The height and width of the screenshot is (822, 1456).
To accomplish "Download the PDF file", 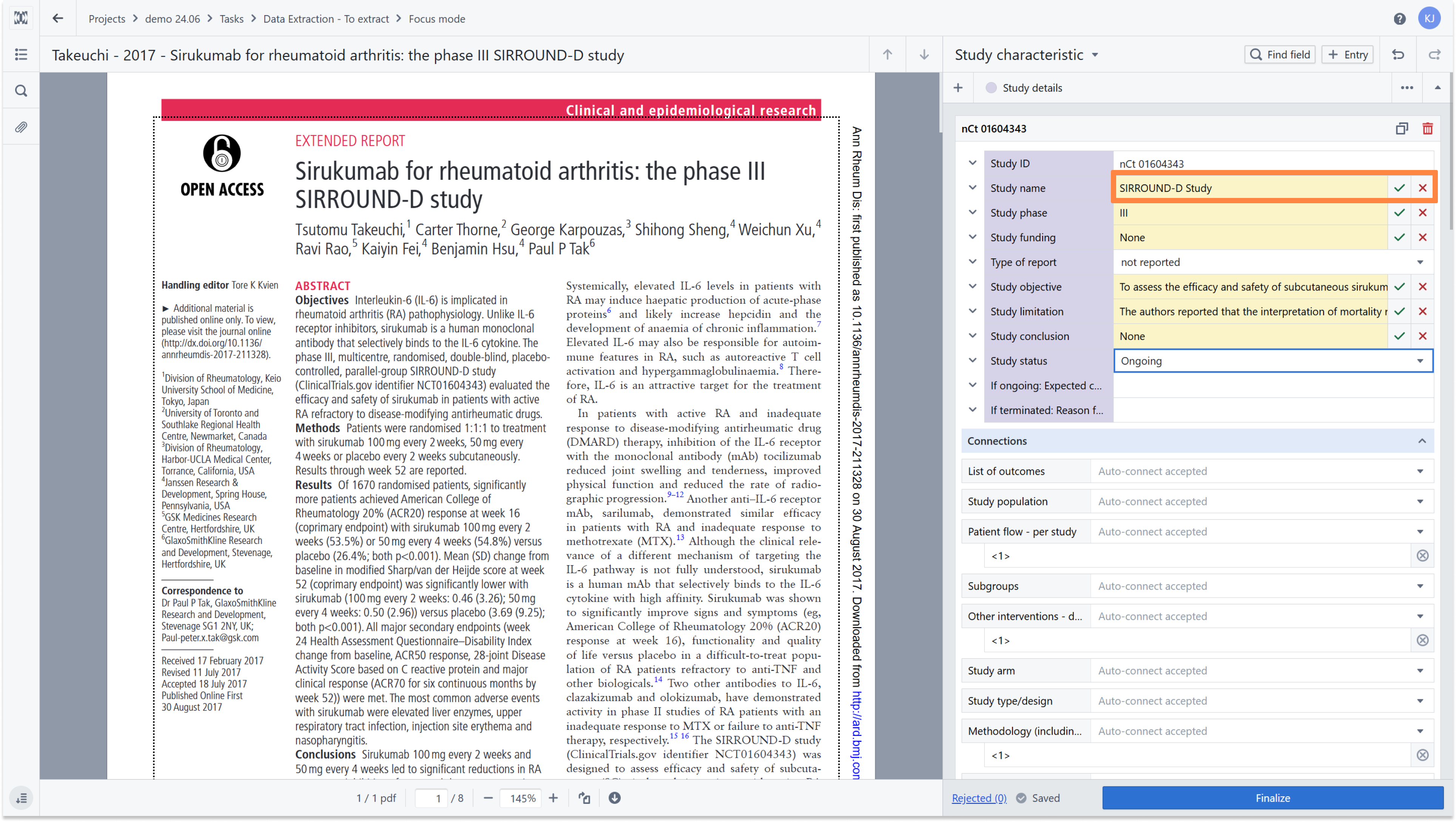I will pyautogui.click(x=614, y=798).
